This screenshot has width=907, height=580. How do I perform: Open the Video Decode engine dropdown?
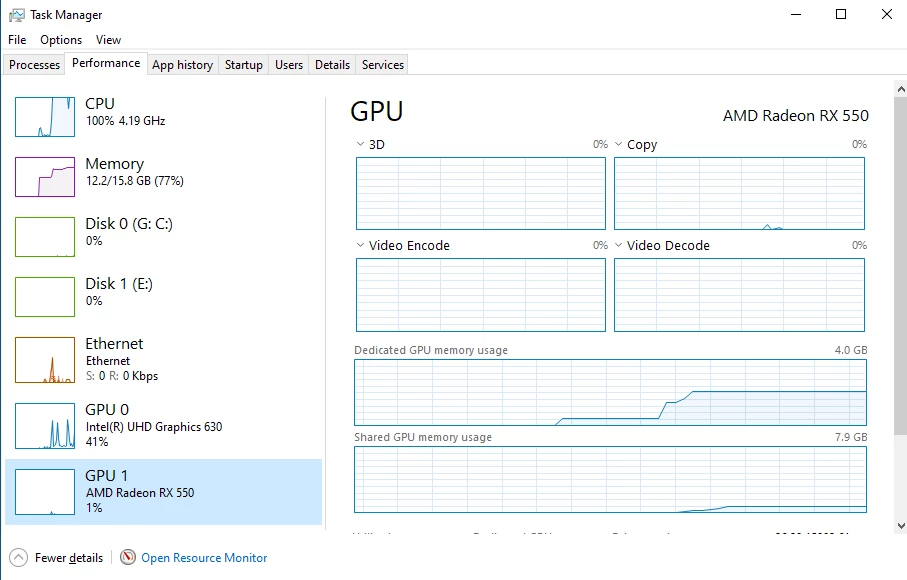[x=618, y=245]
